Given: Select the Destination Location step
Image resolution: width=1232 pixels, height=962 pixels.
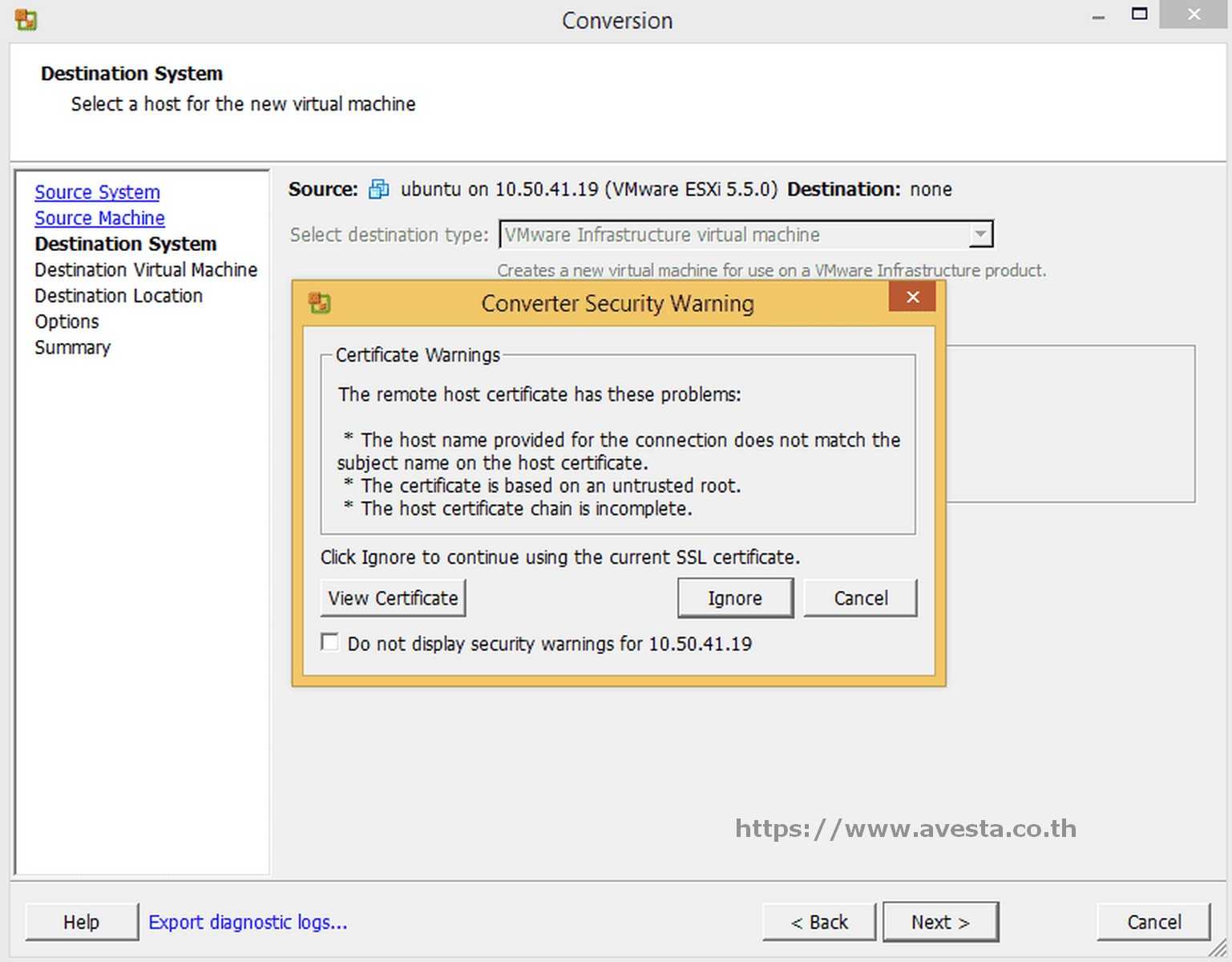Looking at the screenshot, I should (118, 295).
